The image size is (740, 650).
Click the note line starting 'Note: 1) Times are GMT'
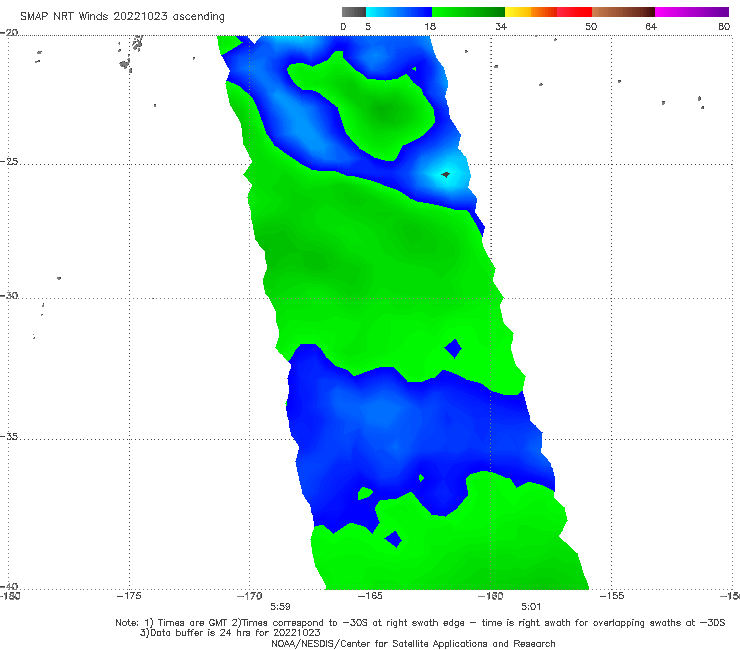(420, 623)
